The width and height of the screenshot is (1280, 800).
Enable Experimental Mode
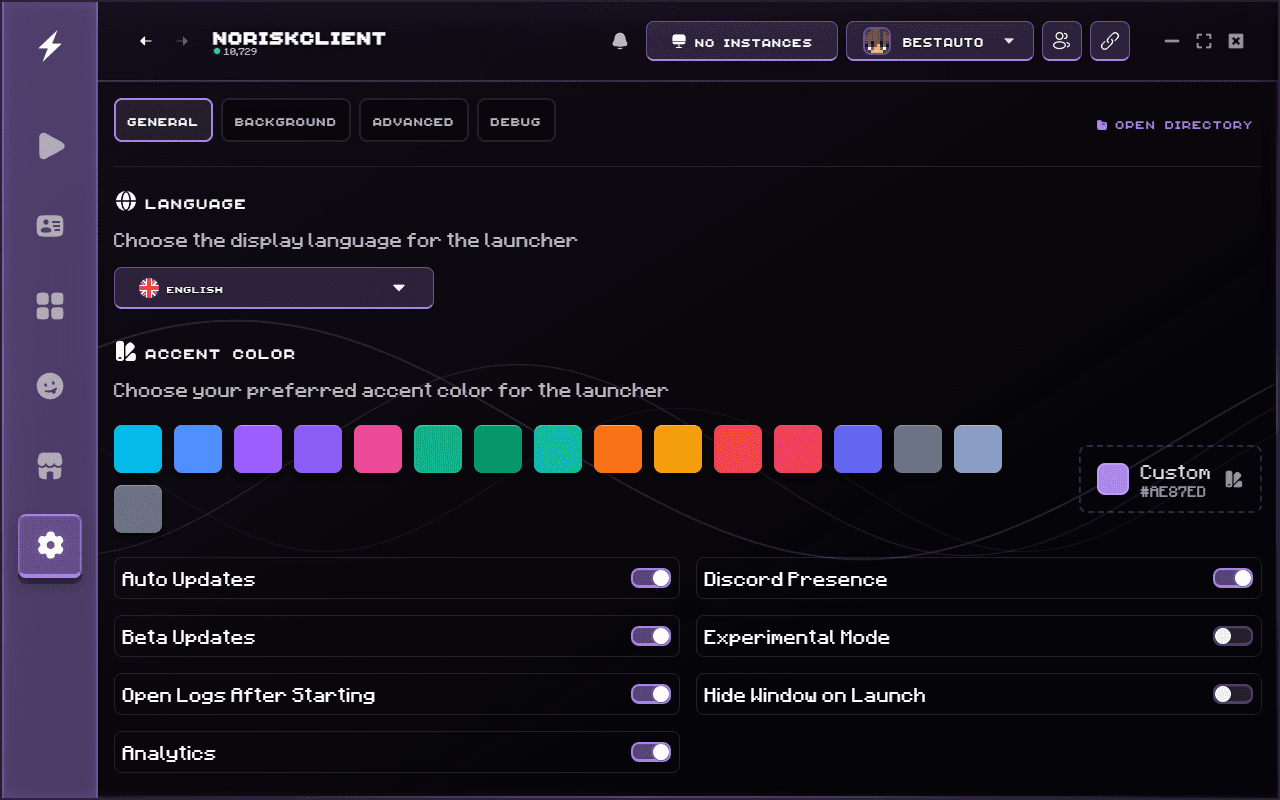[x=1233, y=636]
